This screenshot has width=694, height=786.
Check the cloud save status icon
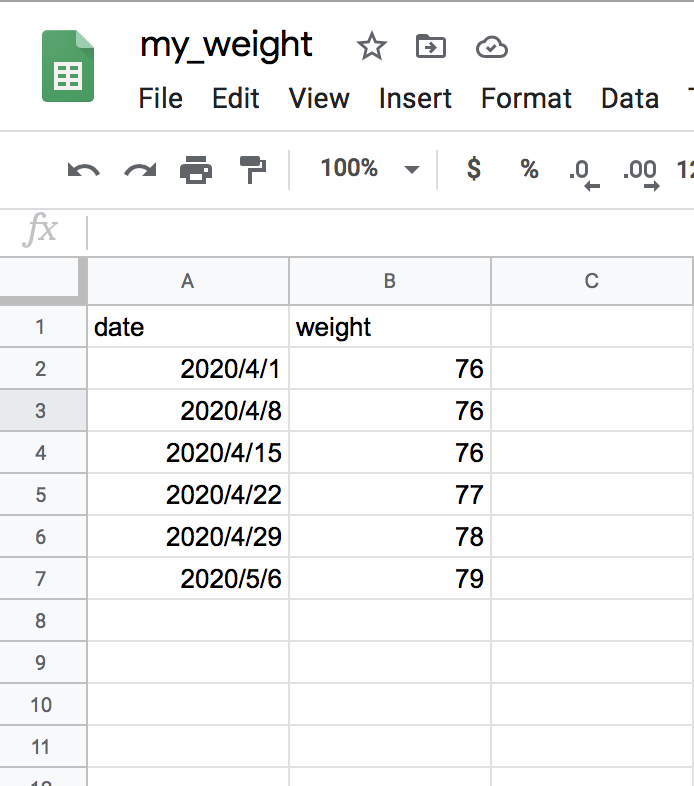tap(491, 47)
